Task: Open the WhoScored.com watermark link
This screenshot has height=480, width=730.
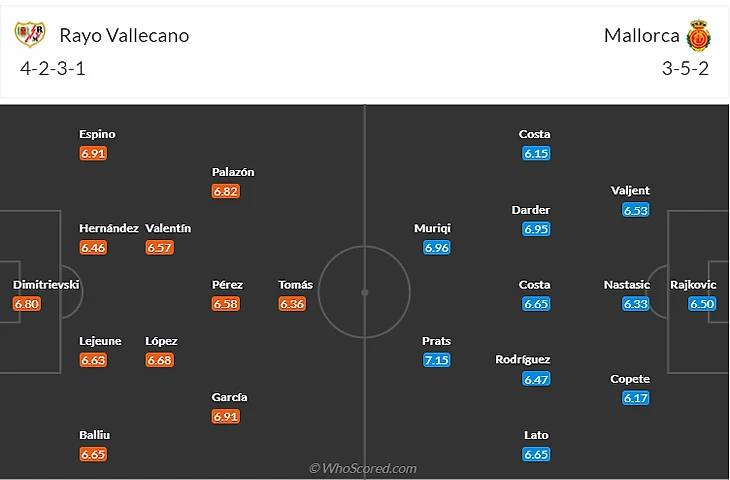Action: pos(362,468)
